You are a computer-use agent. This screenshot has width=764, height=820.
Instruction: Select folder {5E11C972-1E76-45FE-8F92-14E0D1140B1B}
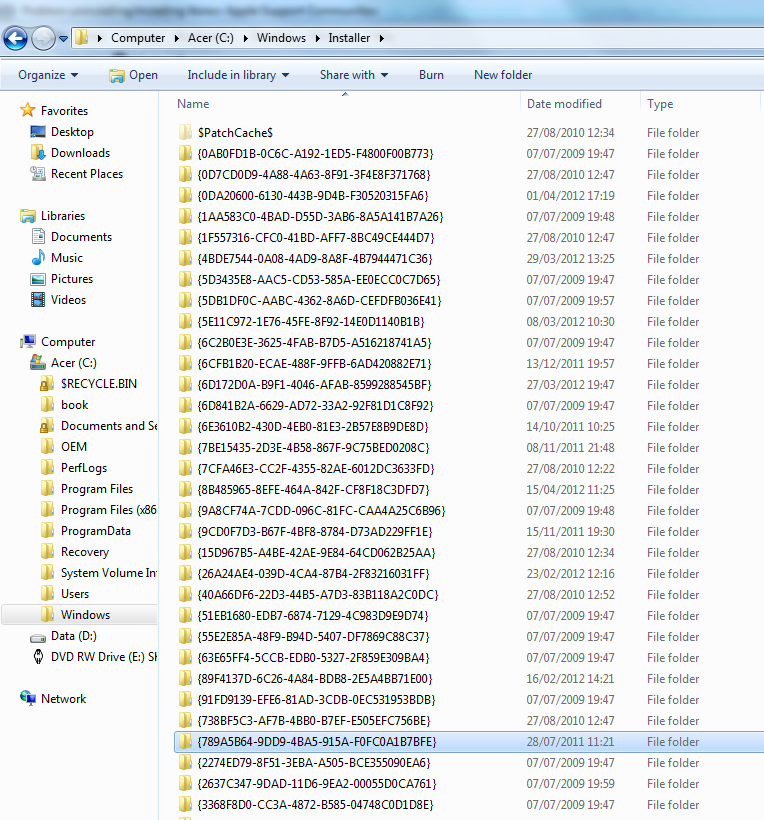(x=311, y=322)
